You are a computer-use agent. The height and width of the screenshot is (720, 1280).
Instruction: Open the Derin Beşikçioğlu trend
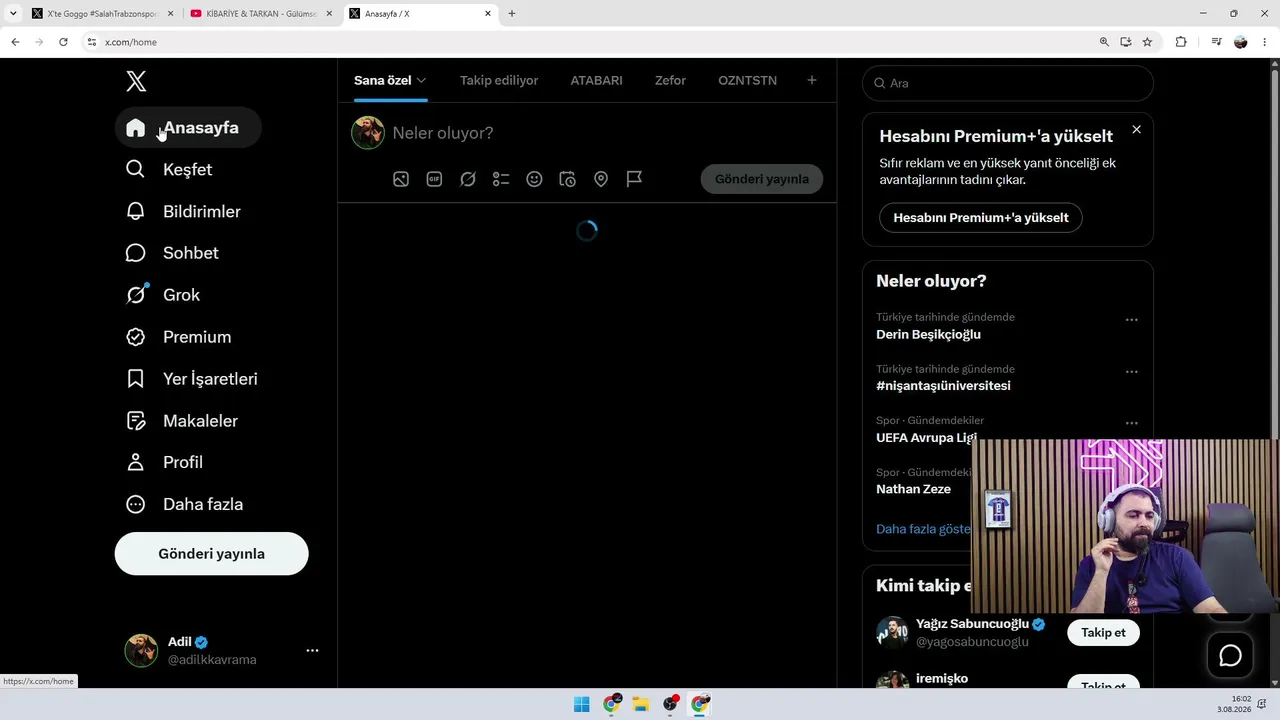coord(928,335)
